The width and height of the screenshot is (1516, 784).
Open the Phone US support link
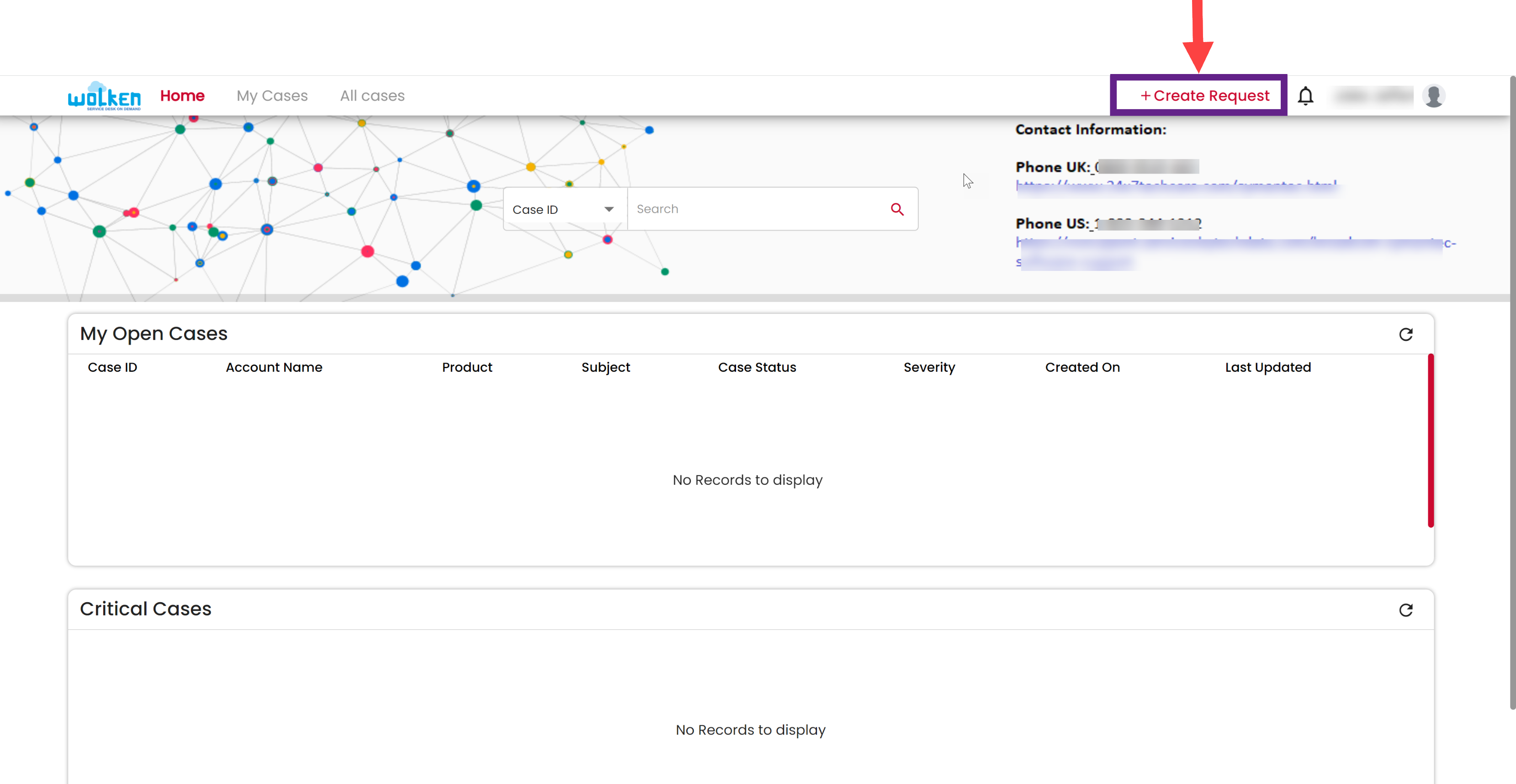pyautogui.click(x=1230, y=243)
